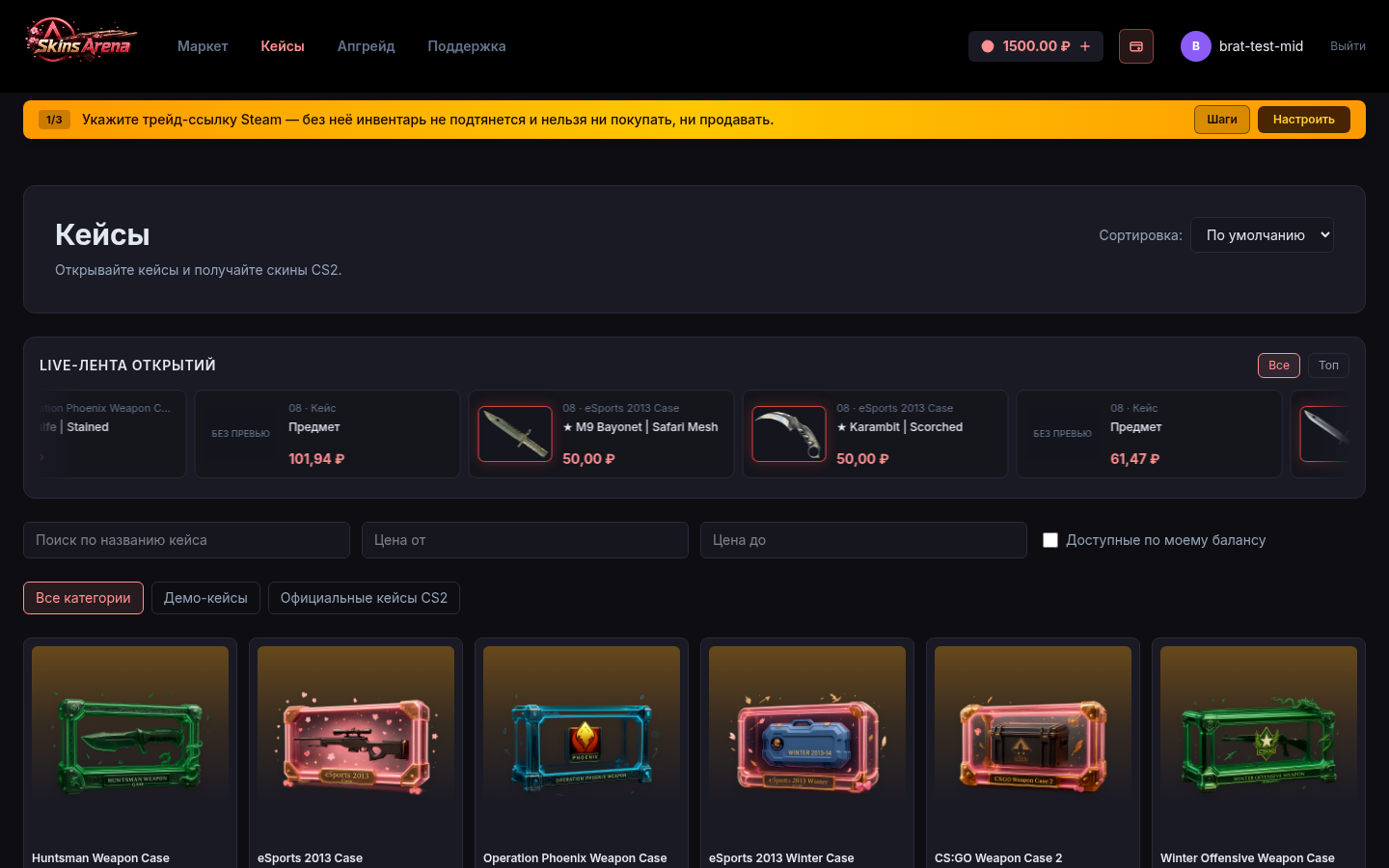1389x868 pixels.
Task: Open the user avatar circle B
Action: coord(1196,46)
